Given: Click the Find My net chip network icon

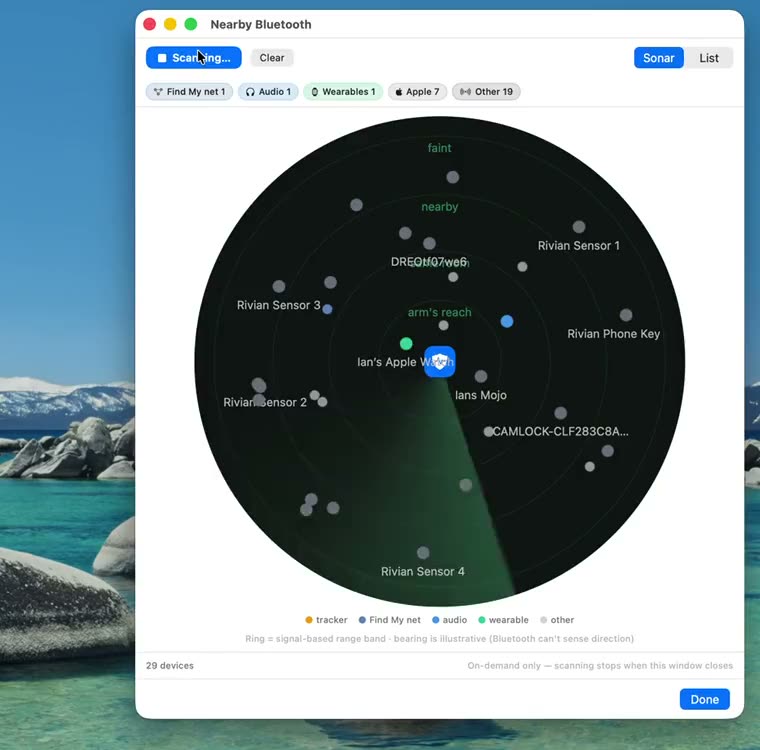Looking at the screenshot, I should (158, 92).
